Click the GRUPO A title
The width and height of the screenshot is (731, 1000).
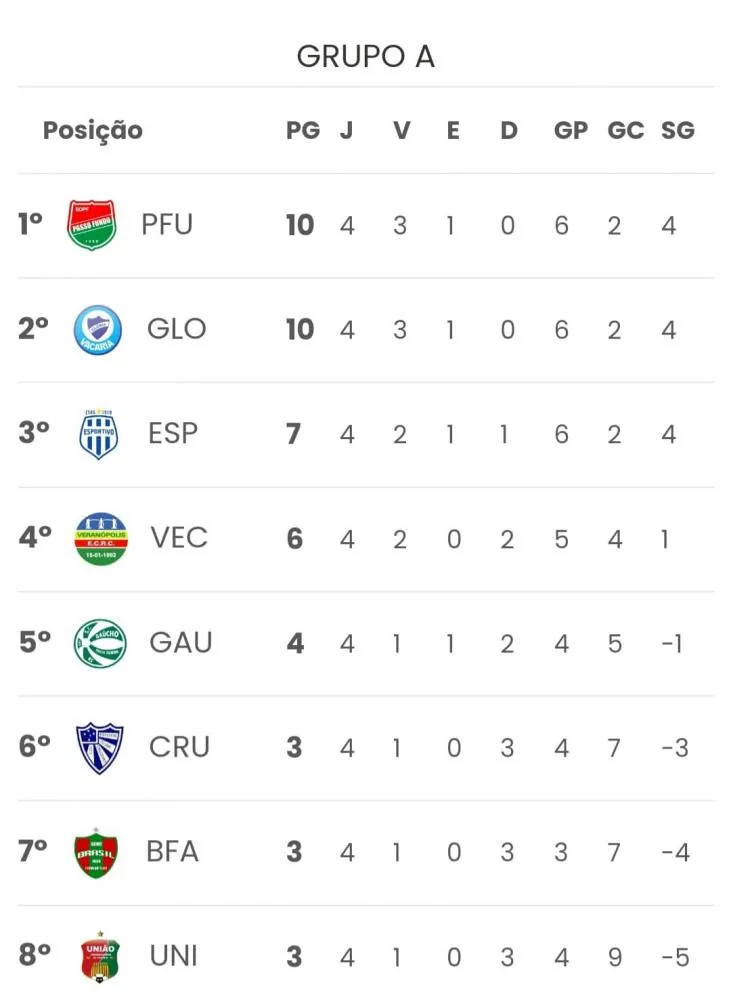pyautogui.click(x=366, y=56)
